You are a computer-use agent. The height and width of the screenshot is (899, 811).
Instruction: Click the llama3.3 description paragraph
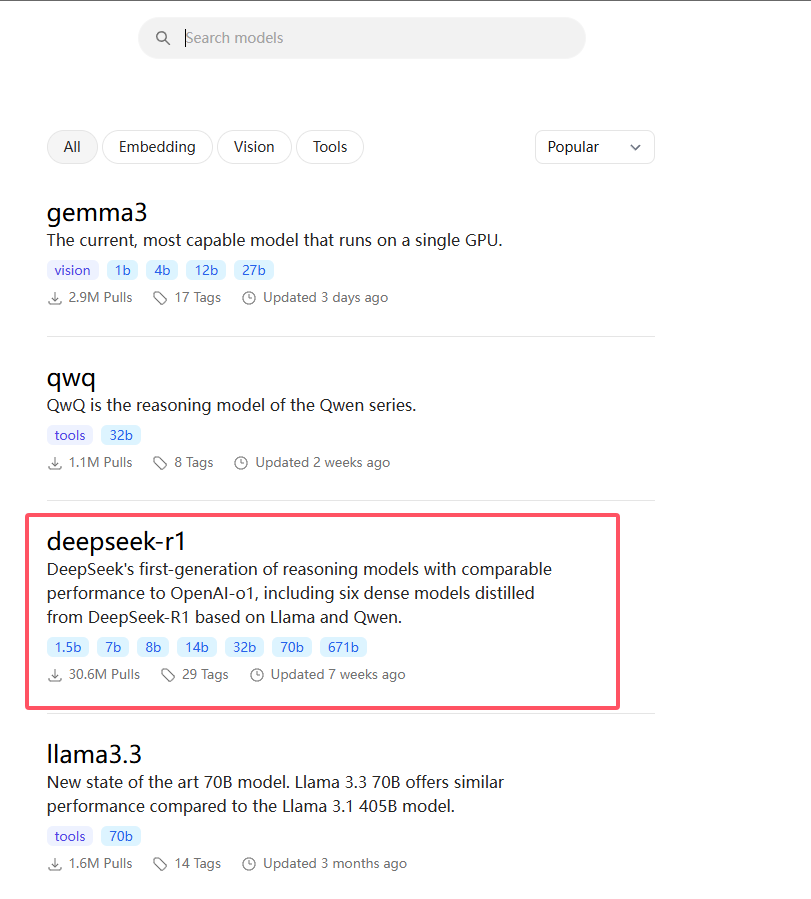(276, 795)
